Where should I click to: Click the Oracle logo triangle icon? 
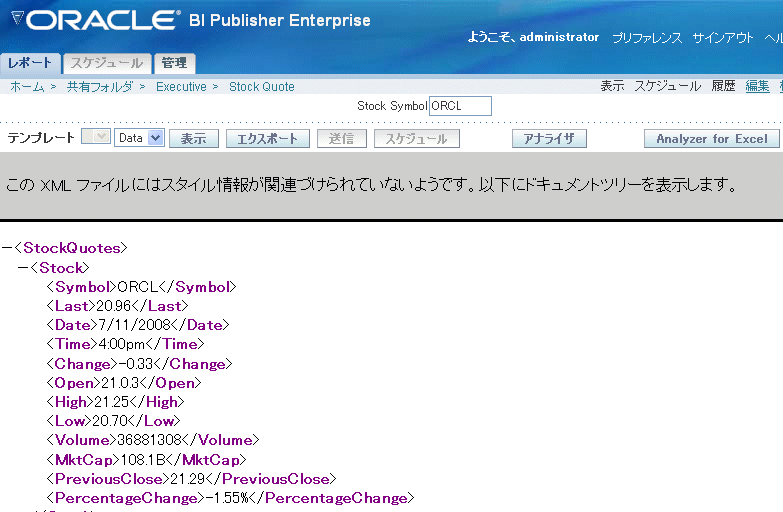click(x=17, y=18)
